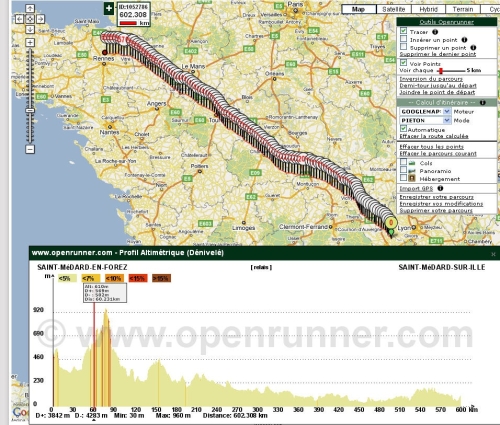This screenshot has height=425, width=500.
Task: Click the red vertical profile marker line
Action: pyautogui.click(x=94, y=353)
